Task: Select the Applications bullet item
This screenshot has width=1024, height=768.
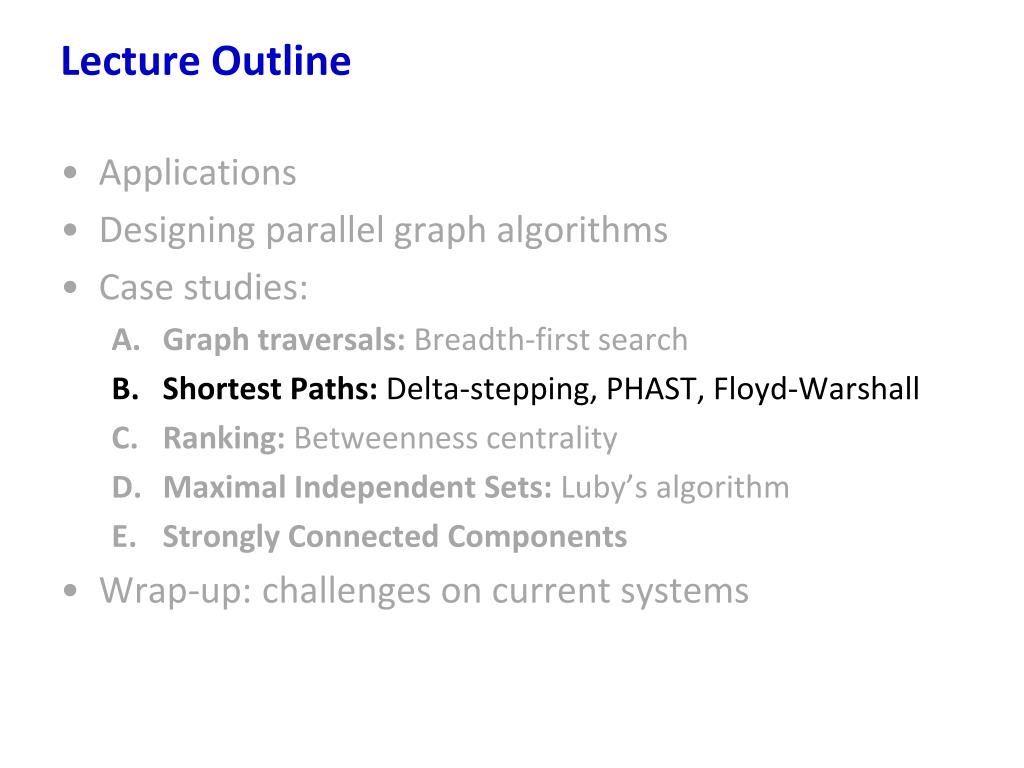Action: point(198,173)
